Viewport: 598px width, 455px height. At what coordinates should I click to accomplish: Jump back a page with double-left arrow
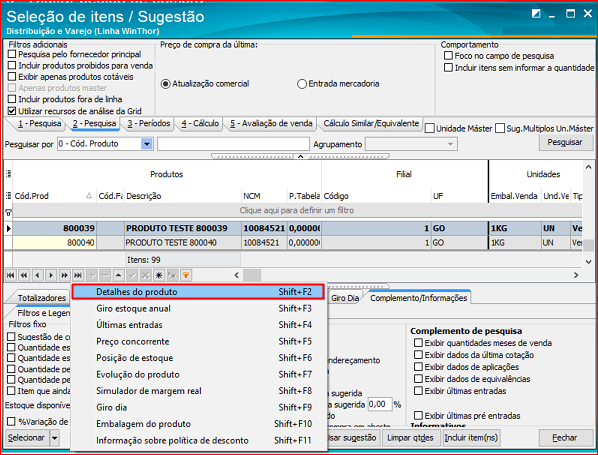click(x=24, y=275)
